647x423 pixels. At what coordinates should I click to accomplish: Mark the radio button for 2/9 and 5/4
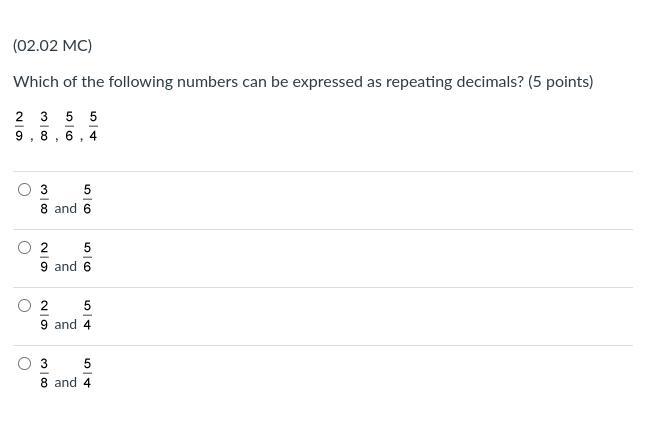pos(25,306)
